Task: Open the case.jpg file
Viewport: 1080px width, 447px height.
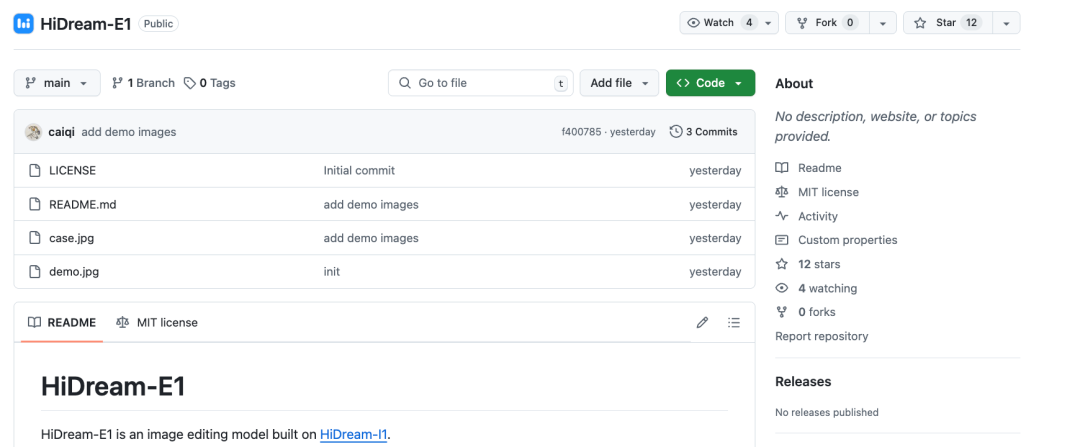Action: click(x=72, y=238)
